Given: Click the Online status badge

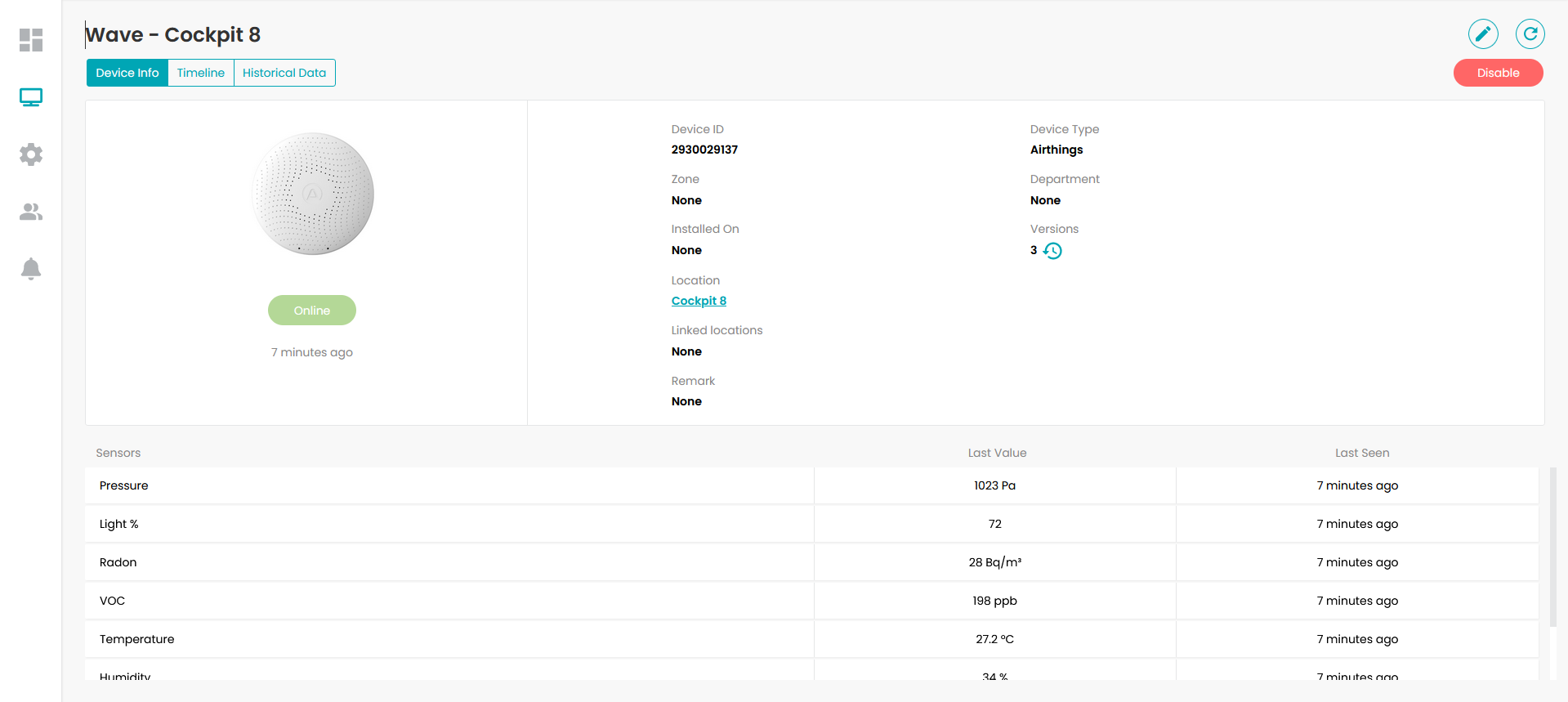Looking at the screenshot, I should tap(312, 311).
